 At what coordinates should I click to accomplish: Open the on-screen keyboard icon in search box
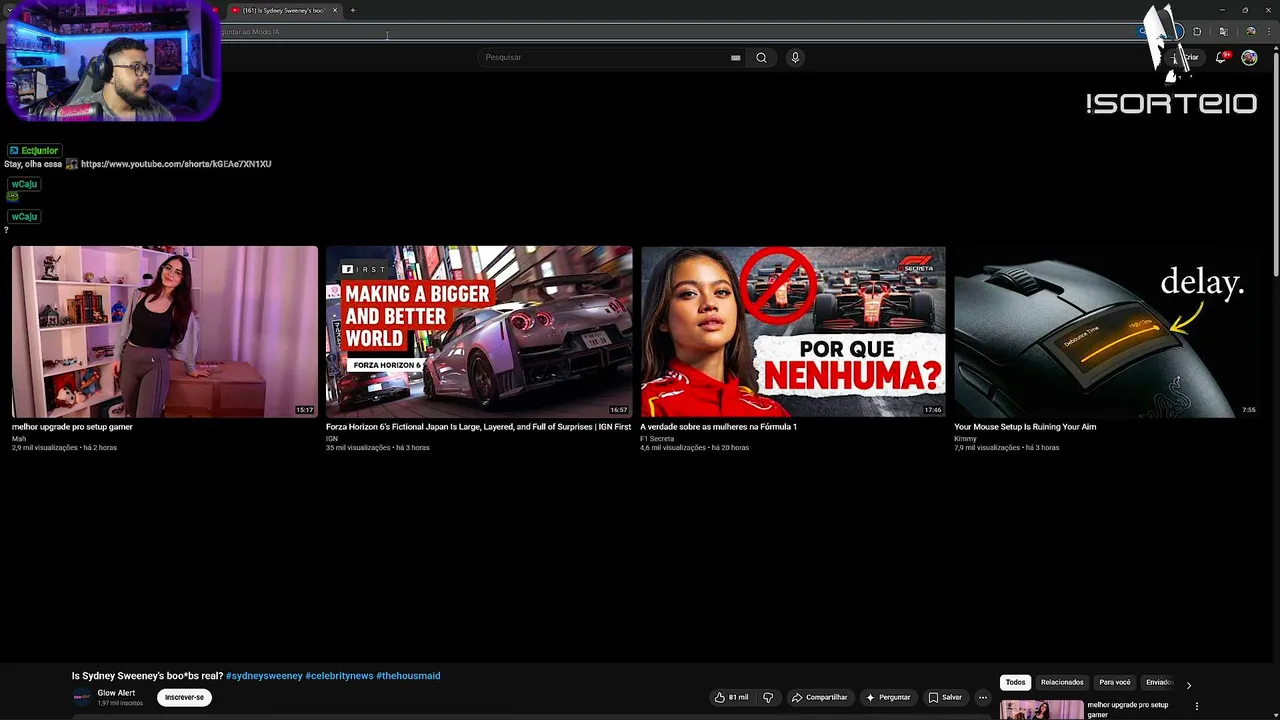pos(736,58)
